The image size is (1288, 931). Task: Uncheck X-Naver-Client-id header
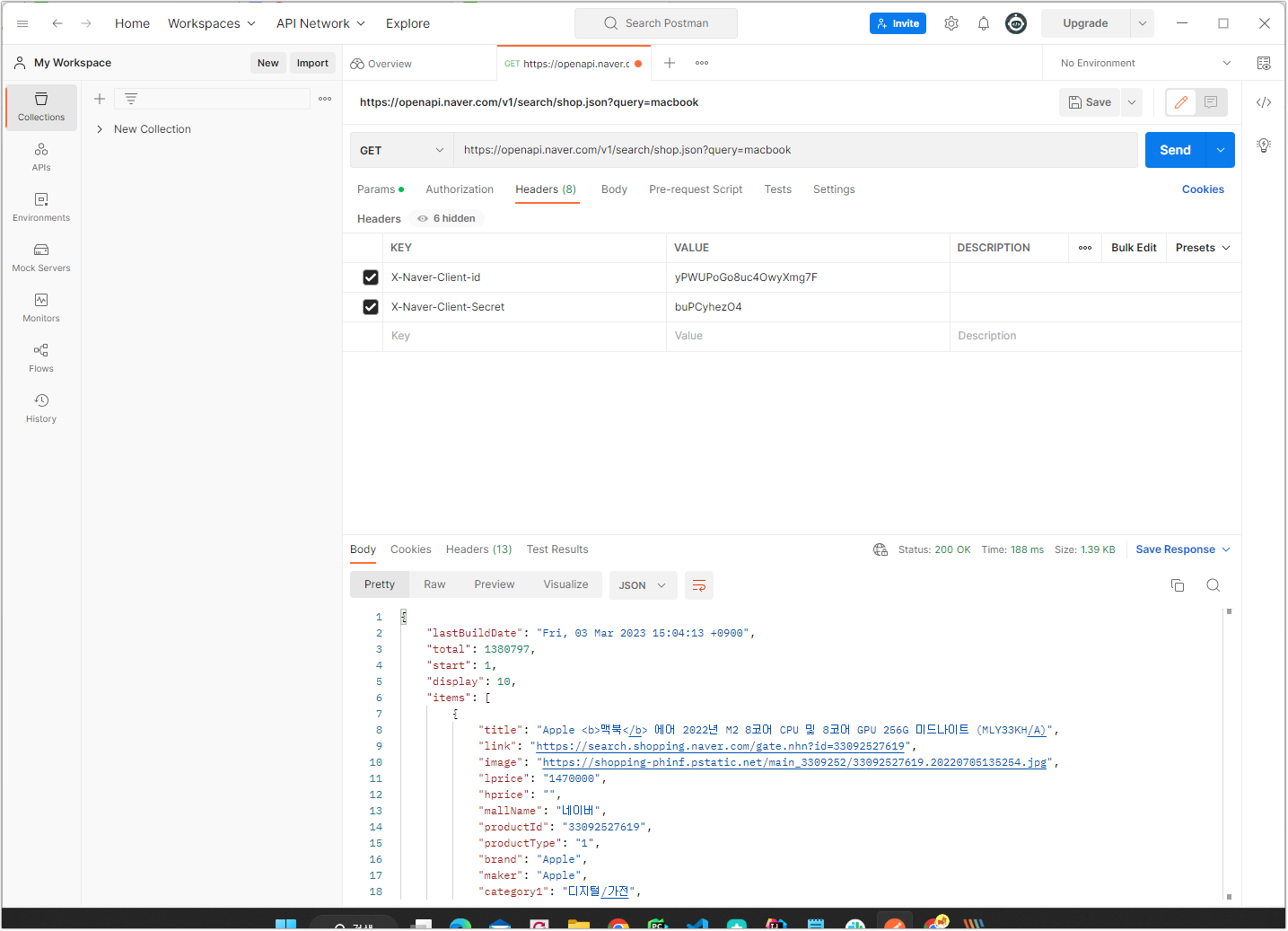pyautogui.click(x=371, y=277)
